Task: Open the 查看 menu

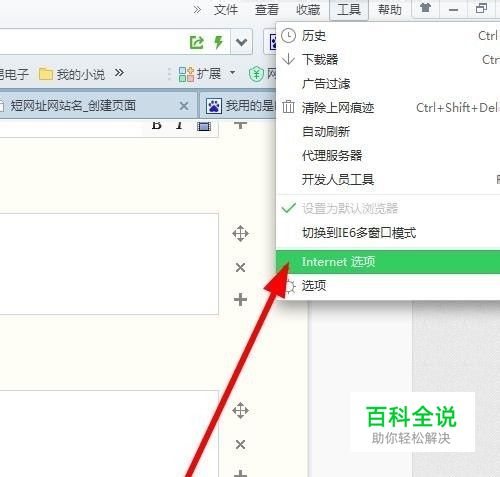Action: (x=267, y=10)
